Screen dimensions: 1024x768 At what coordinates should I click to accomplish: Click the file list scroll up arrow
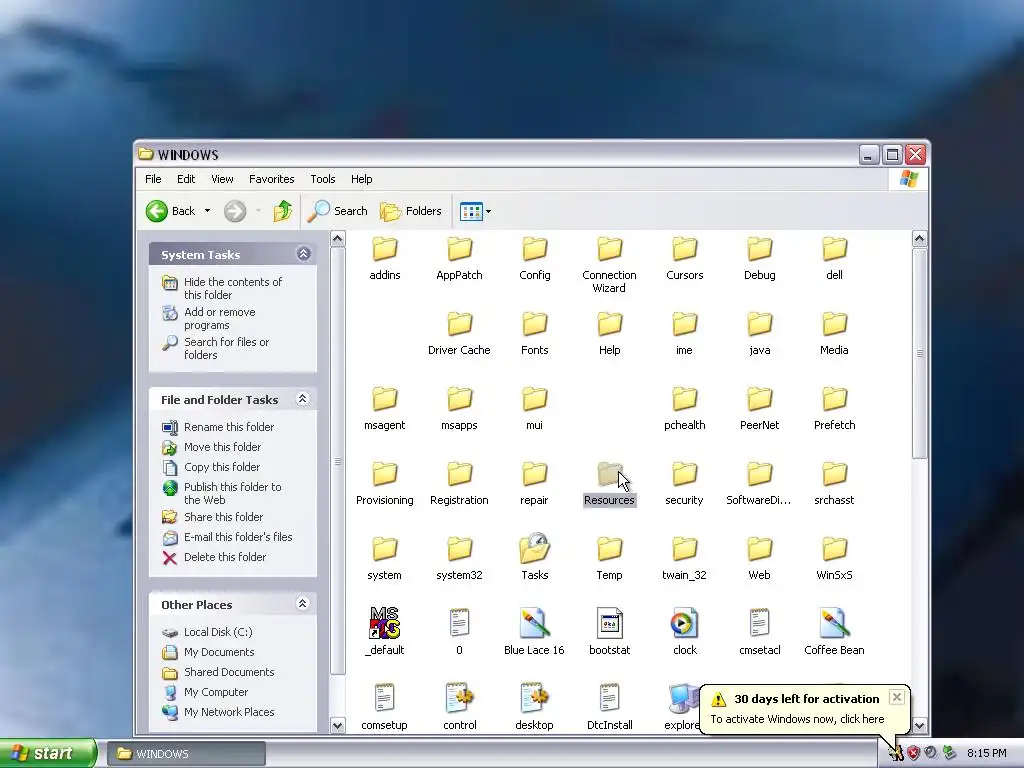920,238
